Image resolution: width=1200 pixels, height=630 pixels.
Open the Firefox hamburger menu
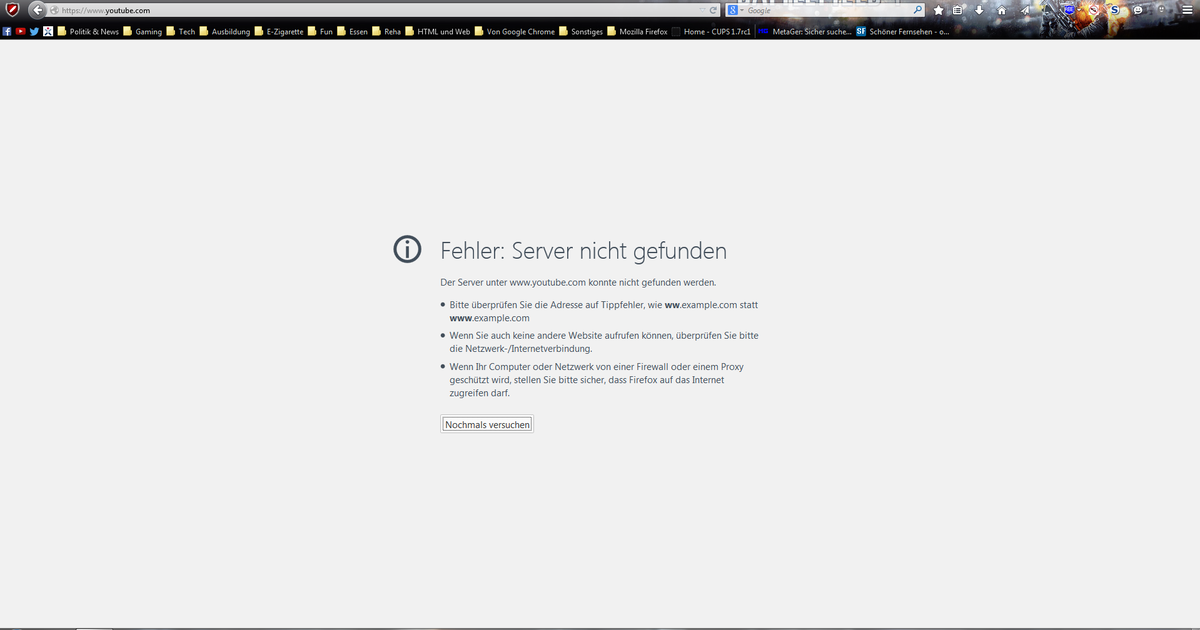(x=1187, y=10)
